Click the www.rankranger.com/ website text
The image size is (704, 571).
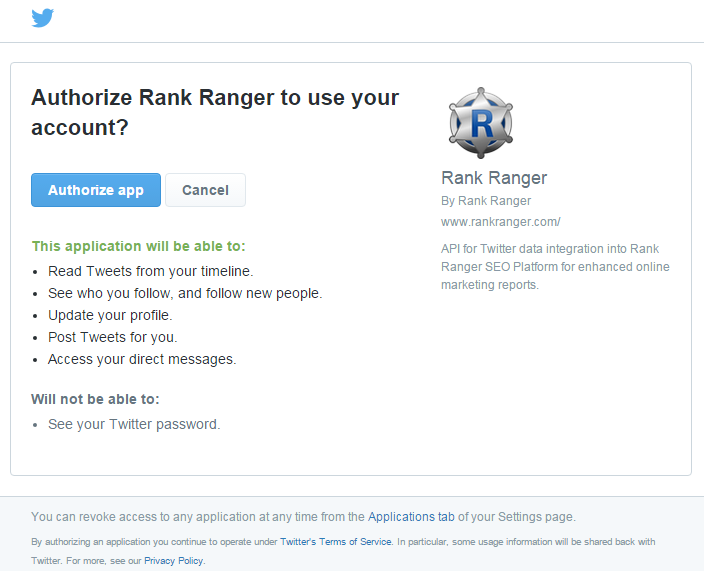point(500,221)
